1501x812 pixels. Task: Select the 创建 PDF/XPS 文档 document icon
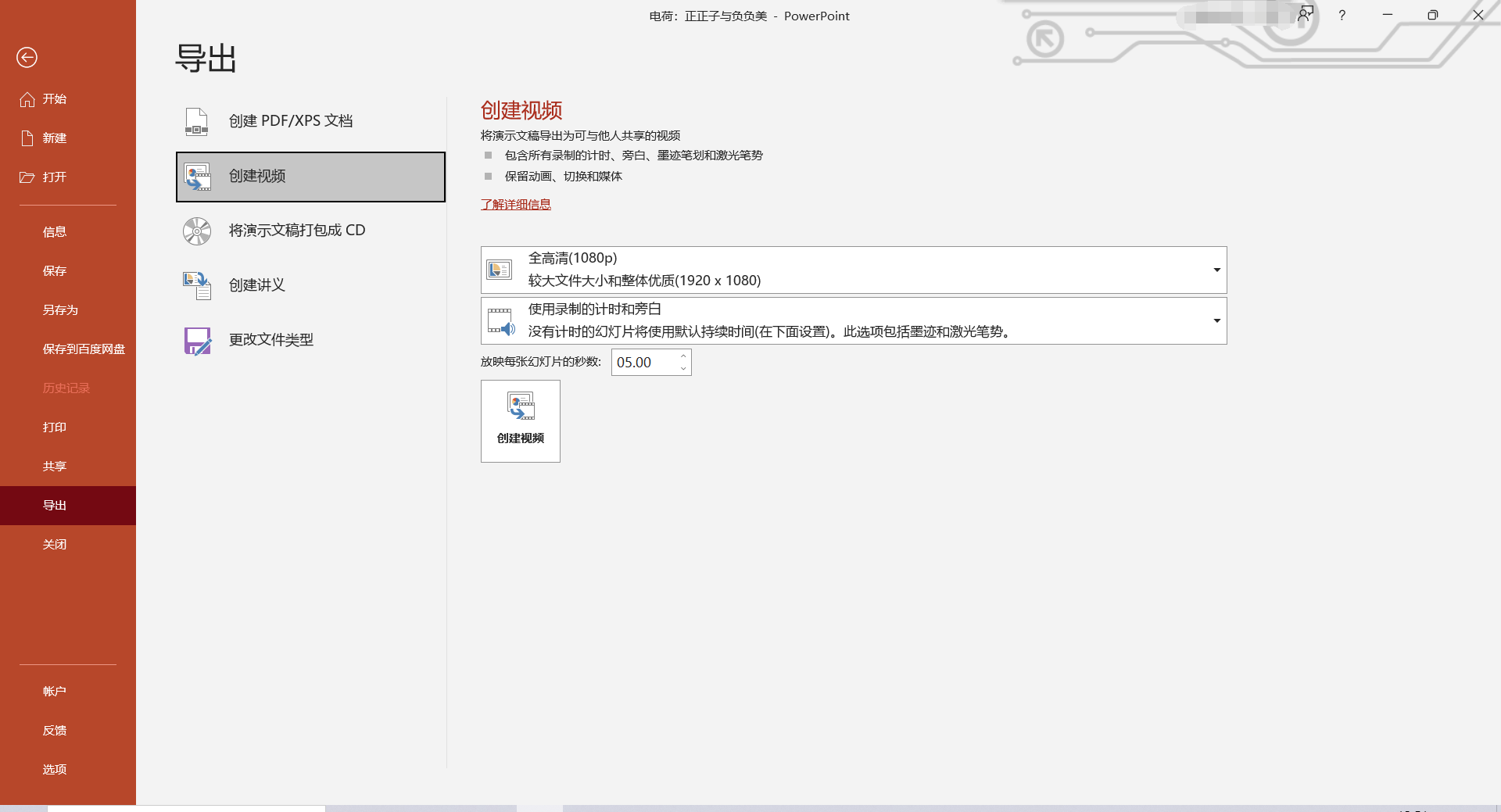click(x=196, y=121)
